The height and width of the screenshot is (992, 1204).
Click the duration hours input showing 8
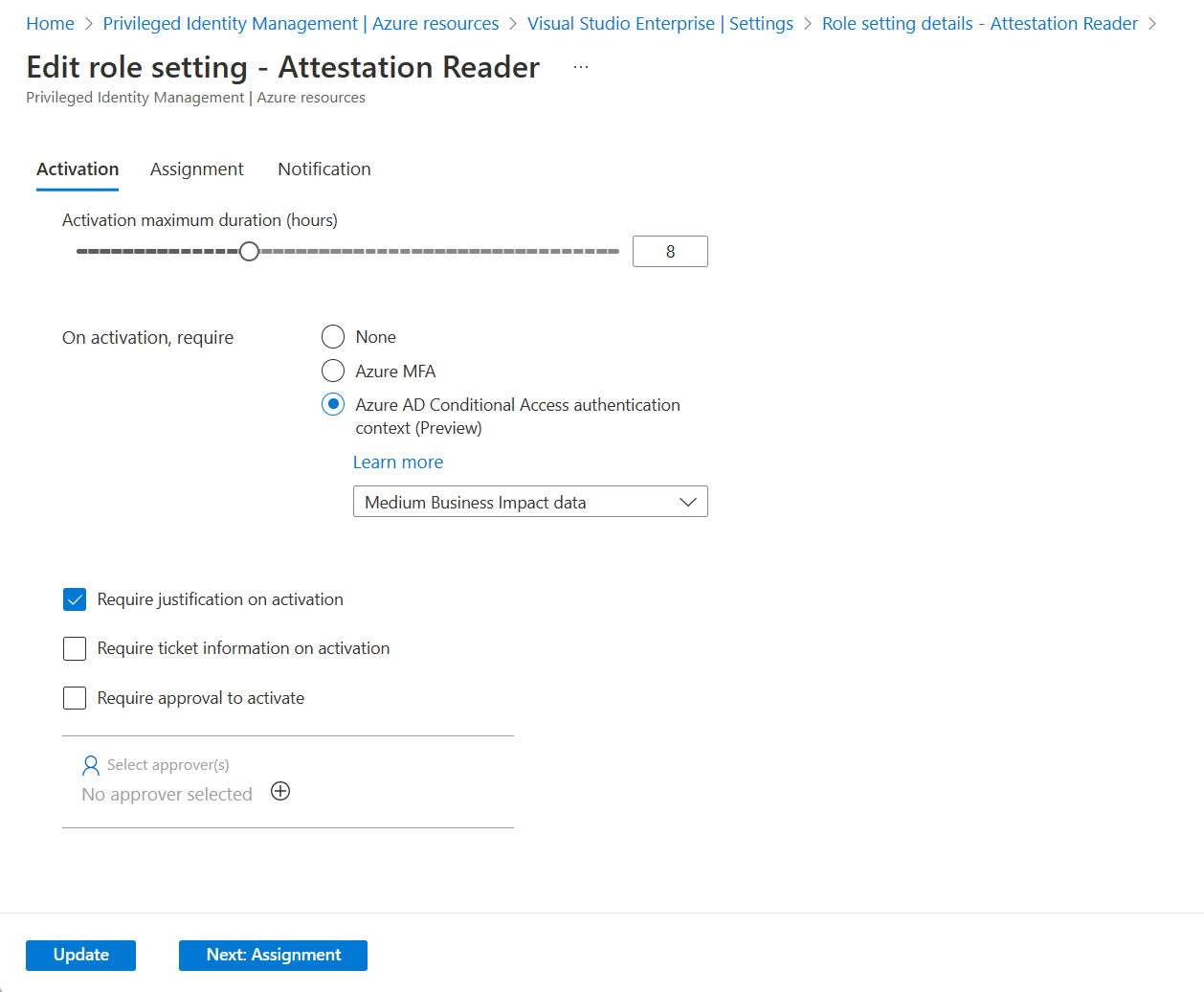(x=670, y=251)
